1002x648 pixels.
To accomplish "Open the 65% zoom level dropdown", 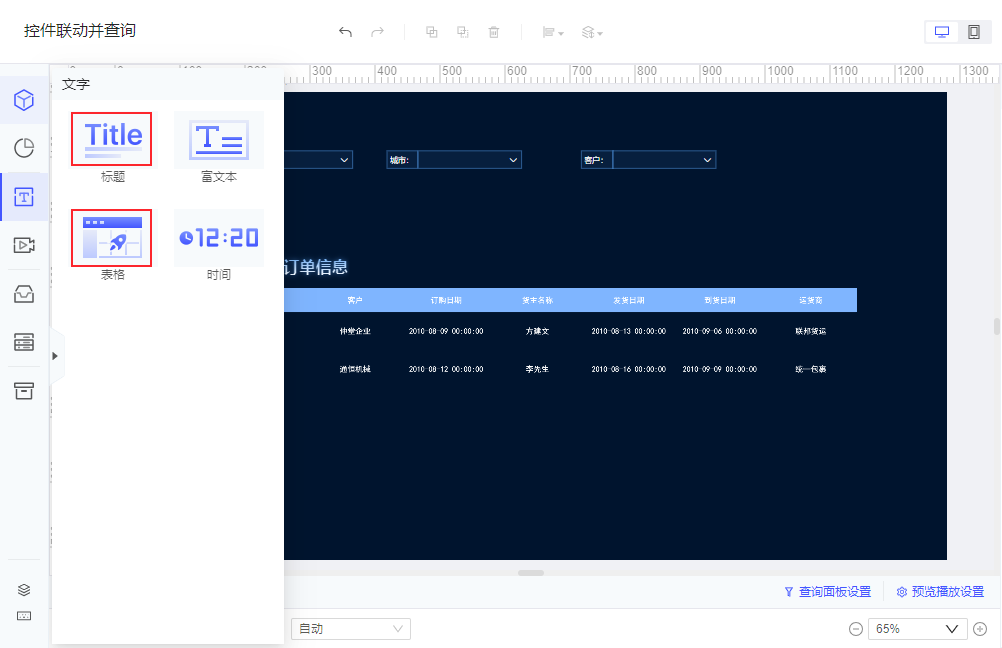I will coord(918,629).
